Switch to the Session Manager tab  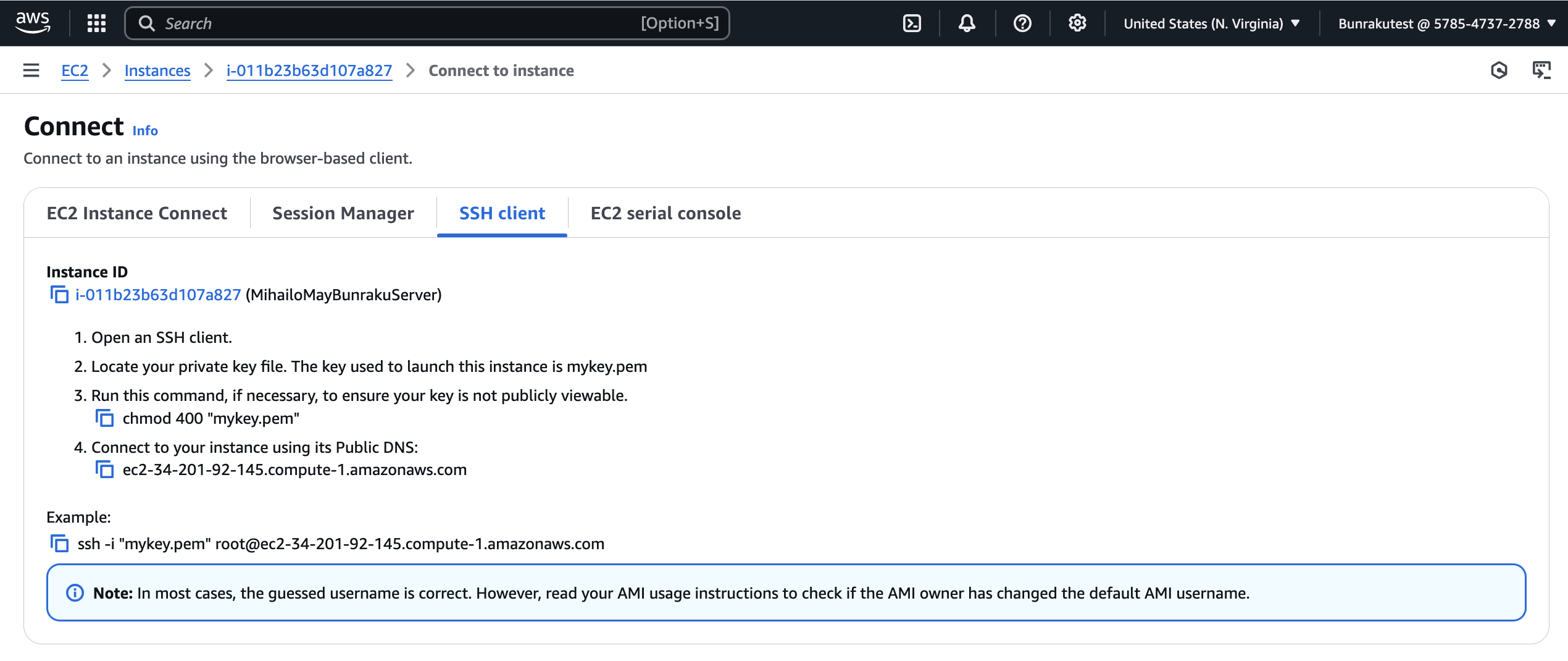(x=343, y=213)
